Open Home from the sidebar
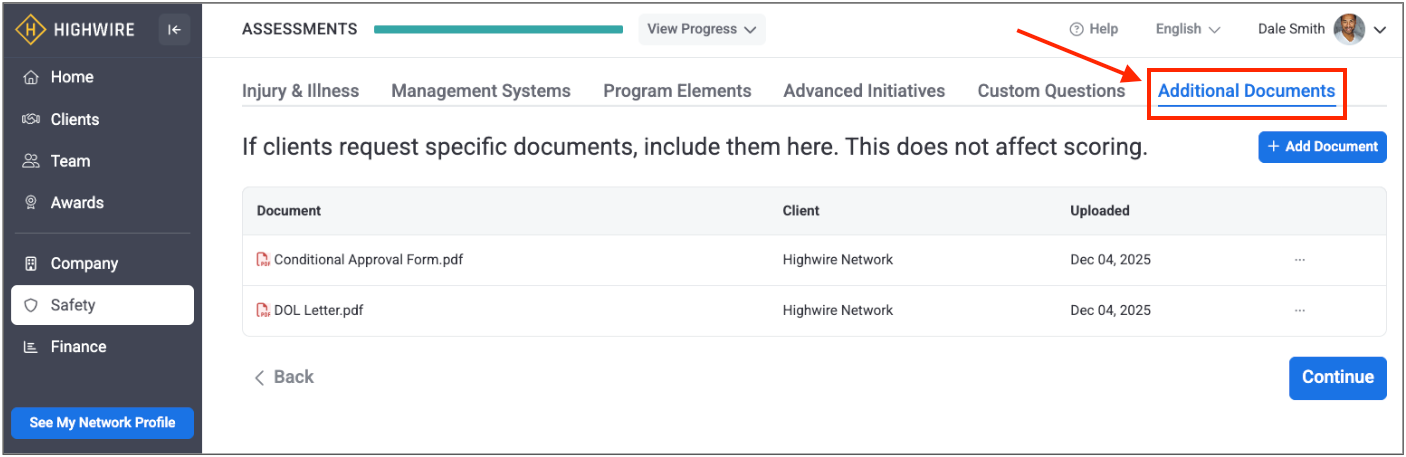Viewport: 1406px width, 457px height. point(72,77)
